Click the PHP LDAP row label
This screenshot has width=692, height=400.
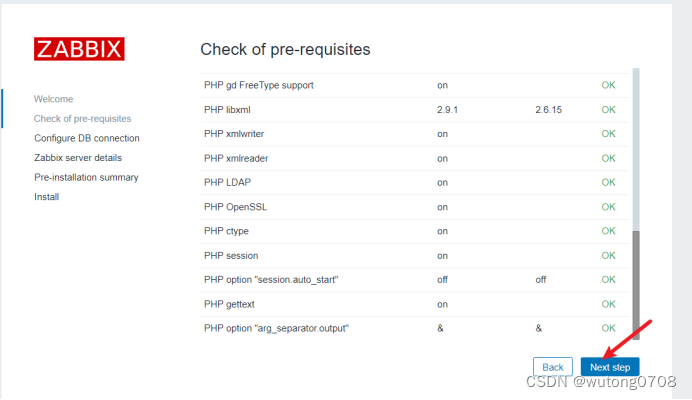227,182
